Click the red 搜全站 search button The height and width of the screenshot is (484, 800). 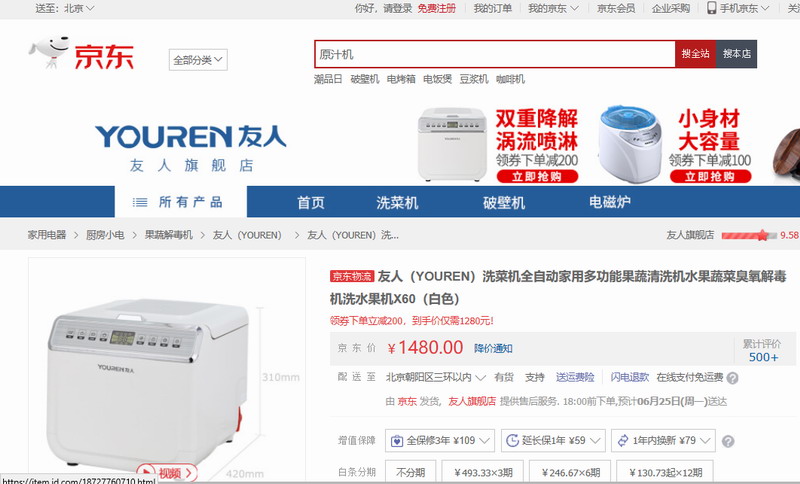pos(695,54)
